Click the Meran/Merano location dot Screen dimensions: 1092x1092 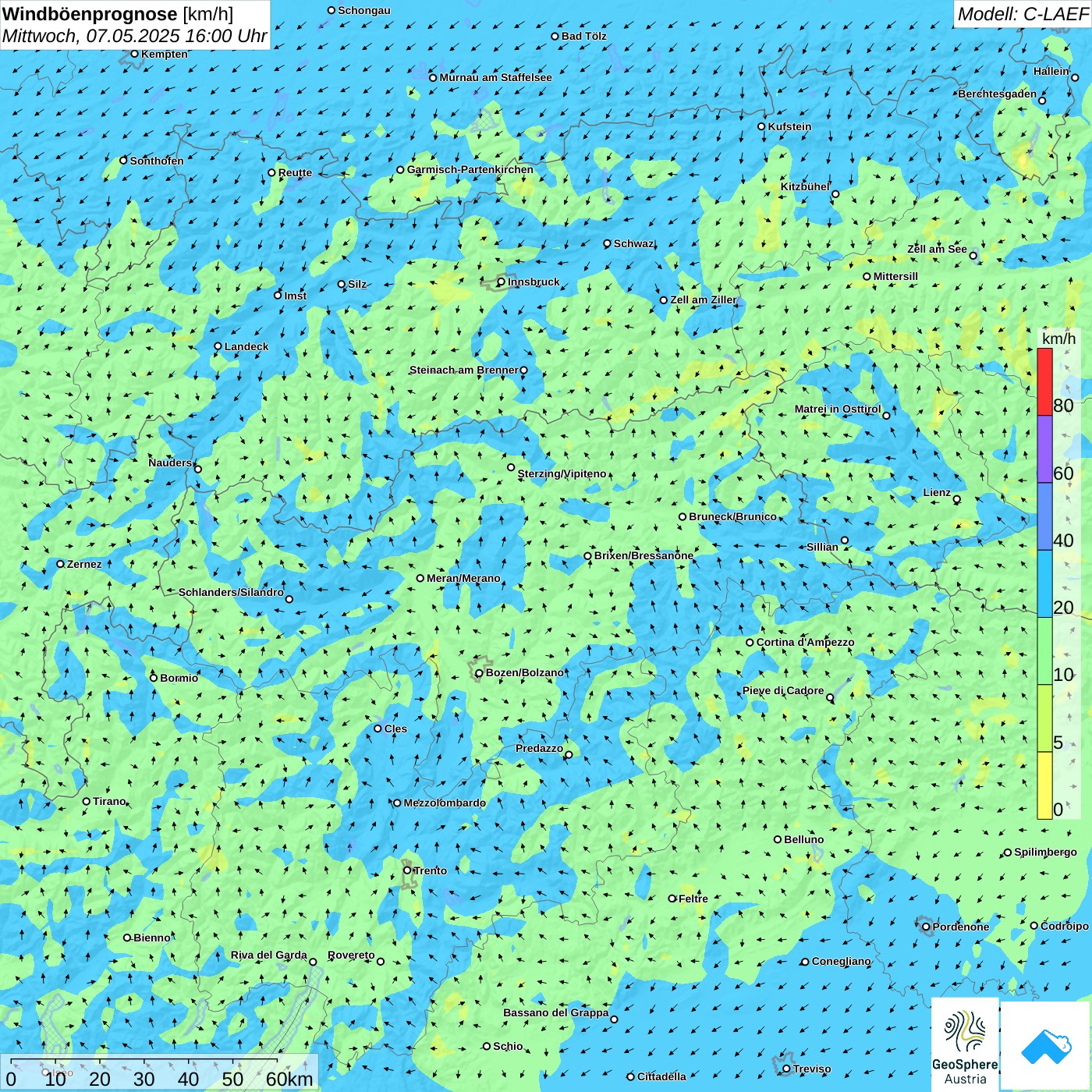pyautogui.click(x=420, y=578)
